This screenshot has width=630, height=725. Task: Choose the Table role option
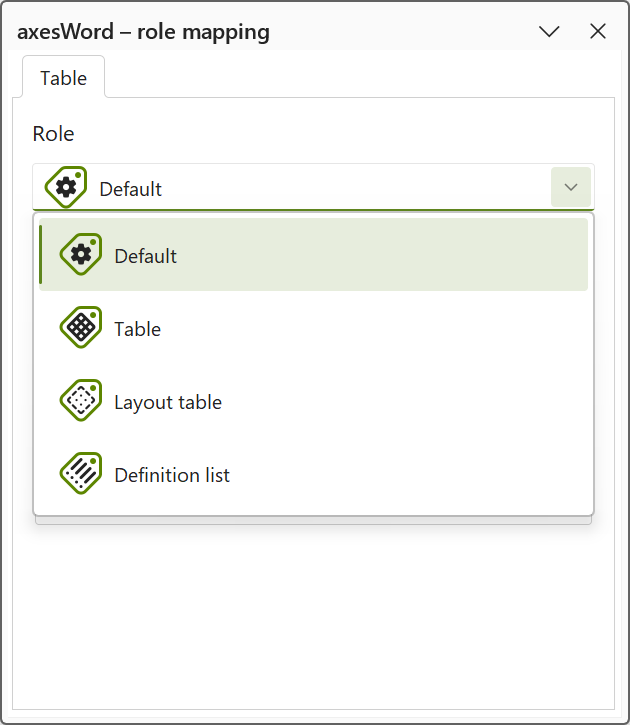coord(313,328)
